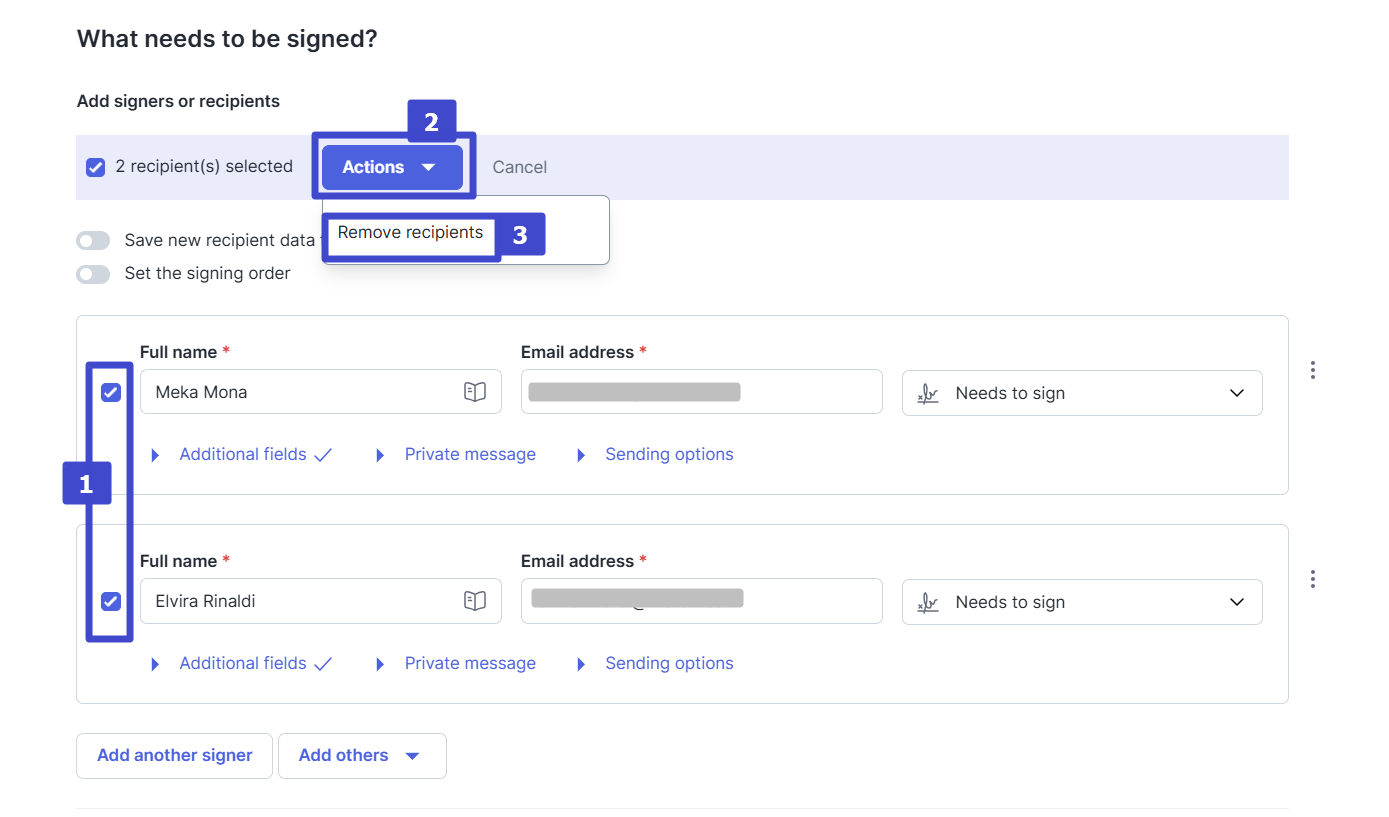Expand Additional fields for Meka Mona

pos(242,454)
